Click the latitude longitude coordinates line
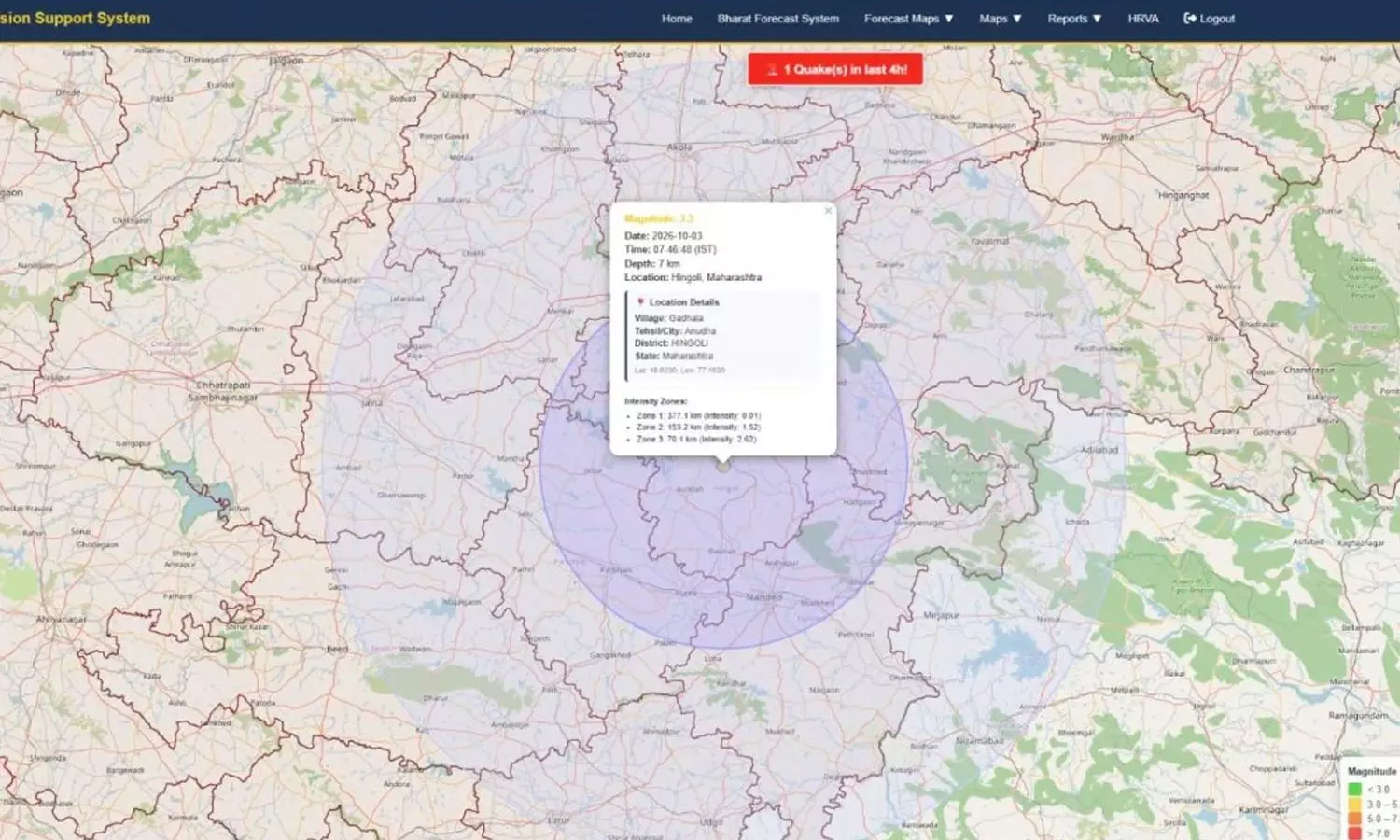1400x840 pixels. (x=679, y=371)
